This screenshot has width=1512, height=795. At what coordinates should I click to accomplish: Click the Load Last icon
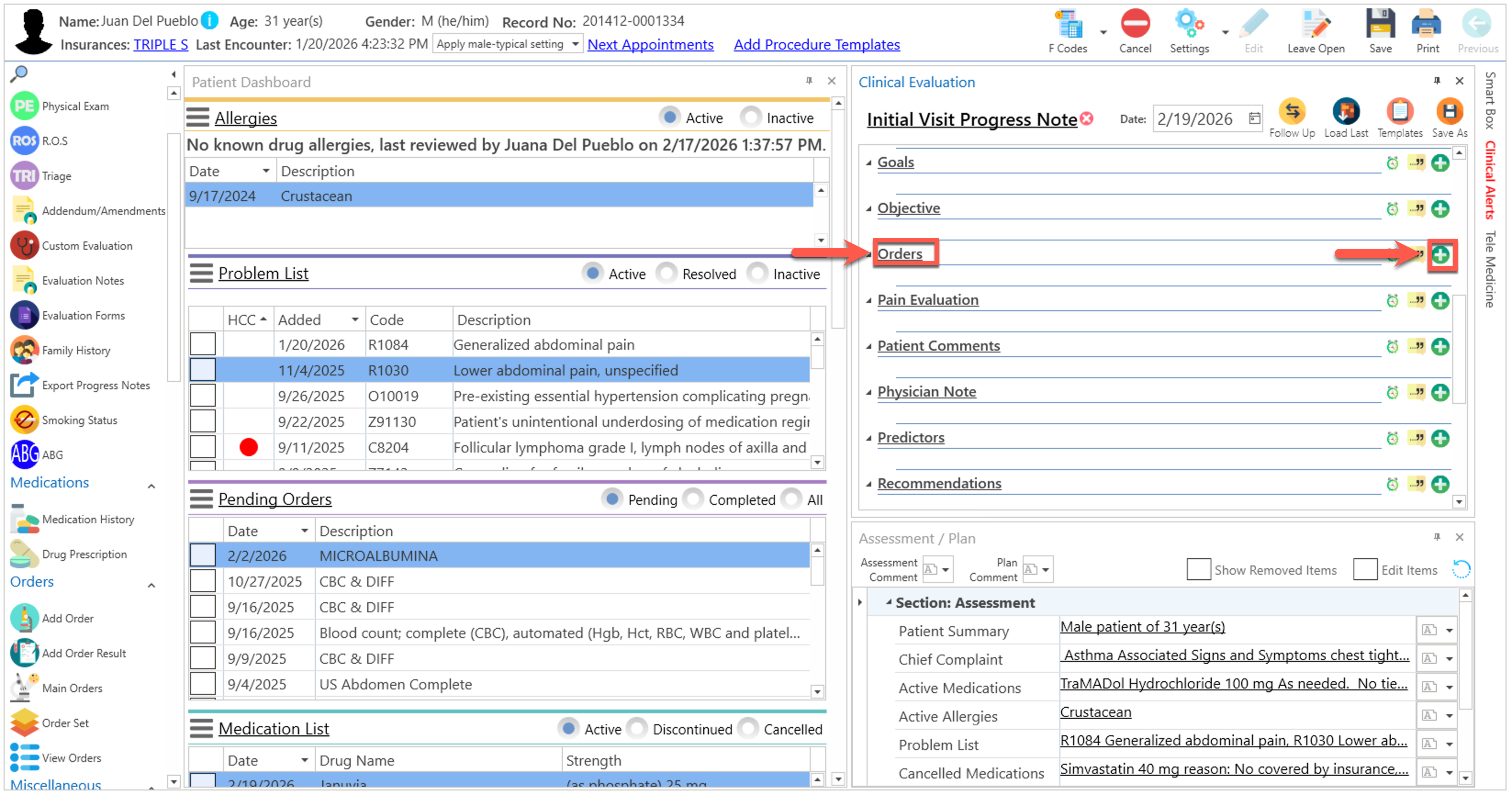(x=1345, y=112)
